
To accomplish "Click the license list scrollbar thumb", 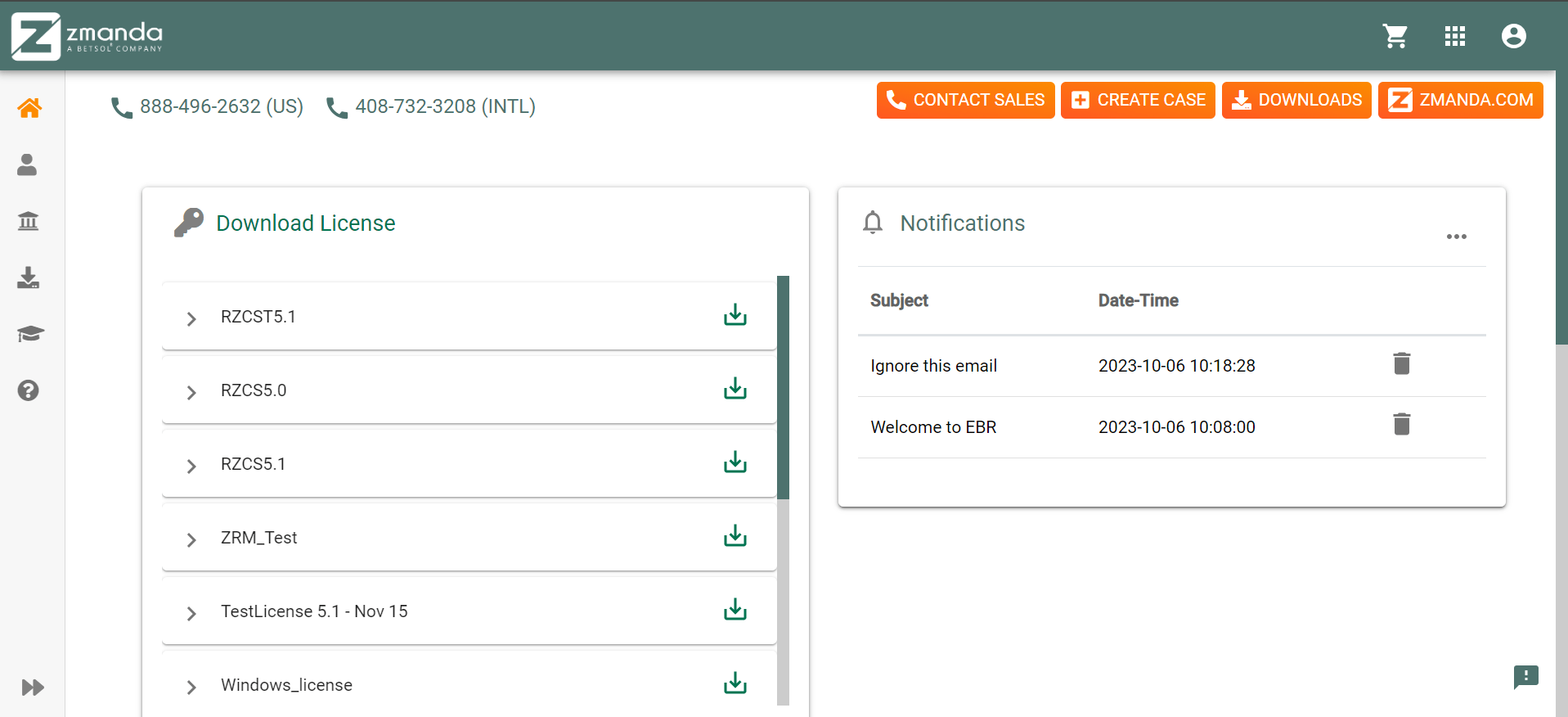I will pyautogui.click(x=783, y=387).
